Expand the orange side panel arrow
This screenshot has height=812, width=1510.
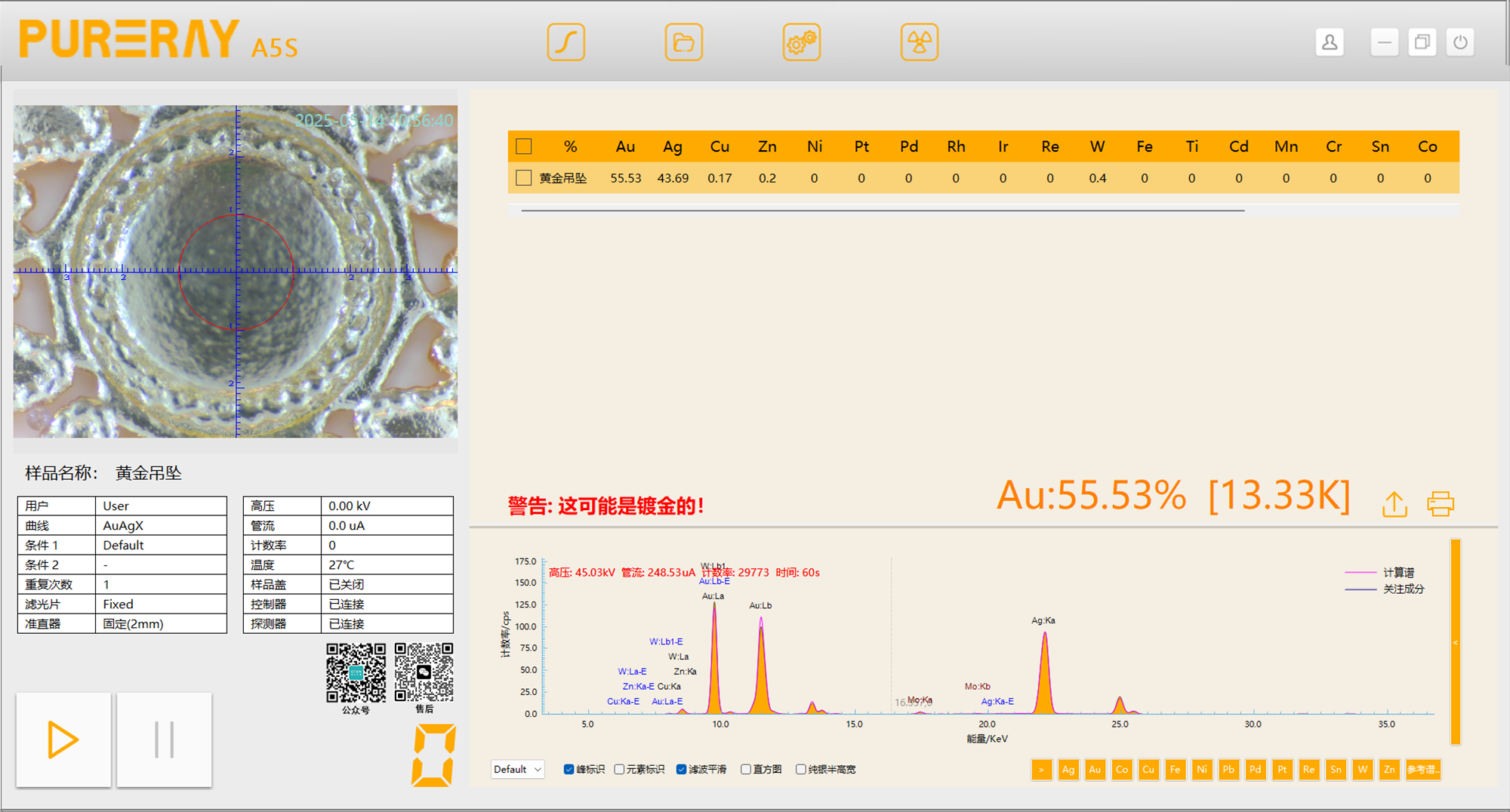[1455, 643]
